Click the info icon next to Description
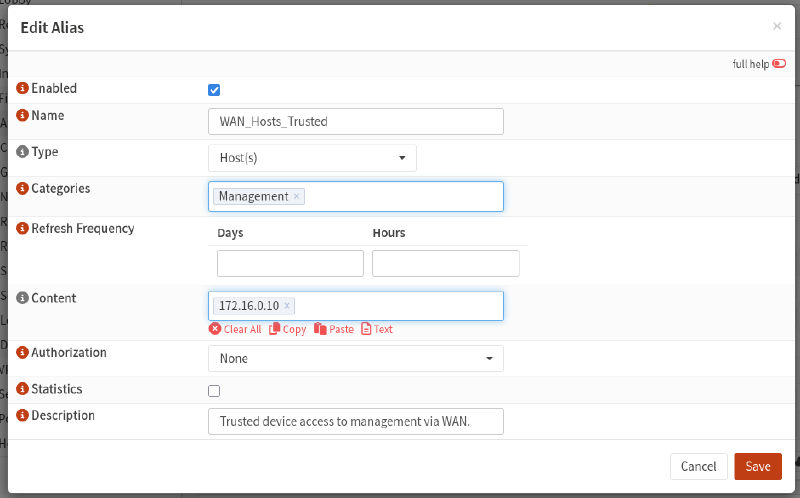 point(22,415)
